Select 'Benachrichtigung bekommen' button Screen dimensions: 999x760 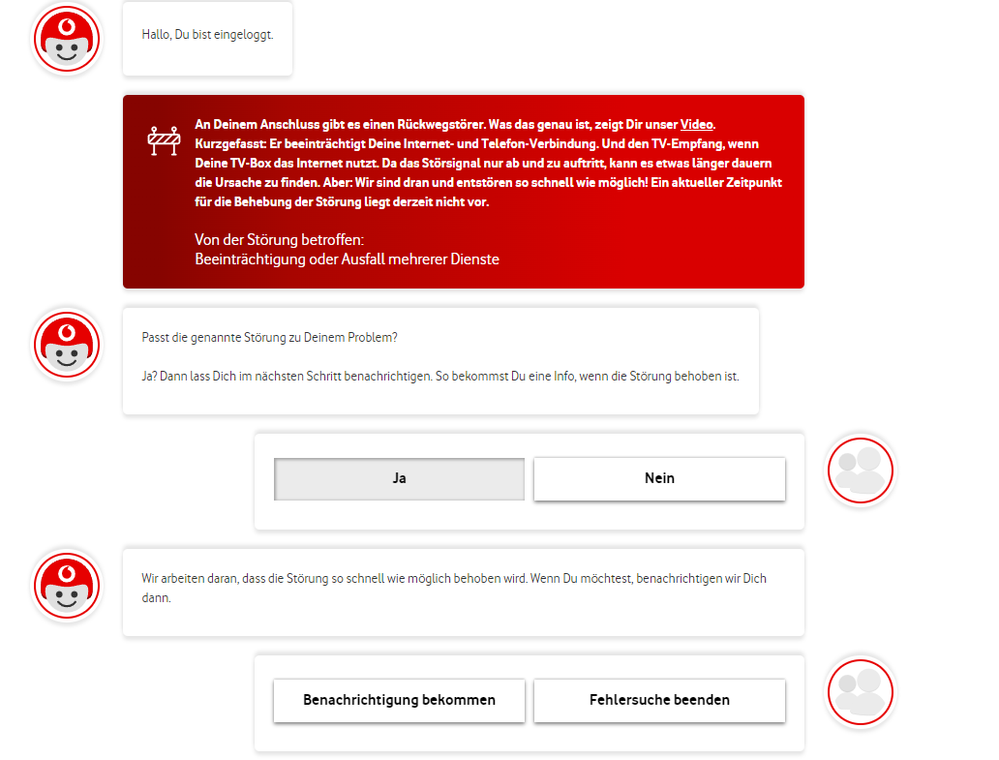click(399, 700)
